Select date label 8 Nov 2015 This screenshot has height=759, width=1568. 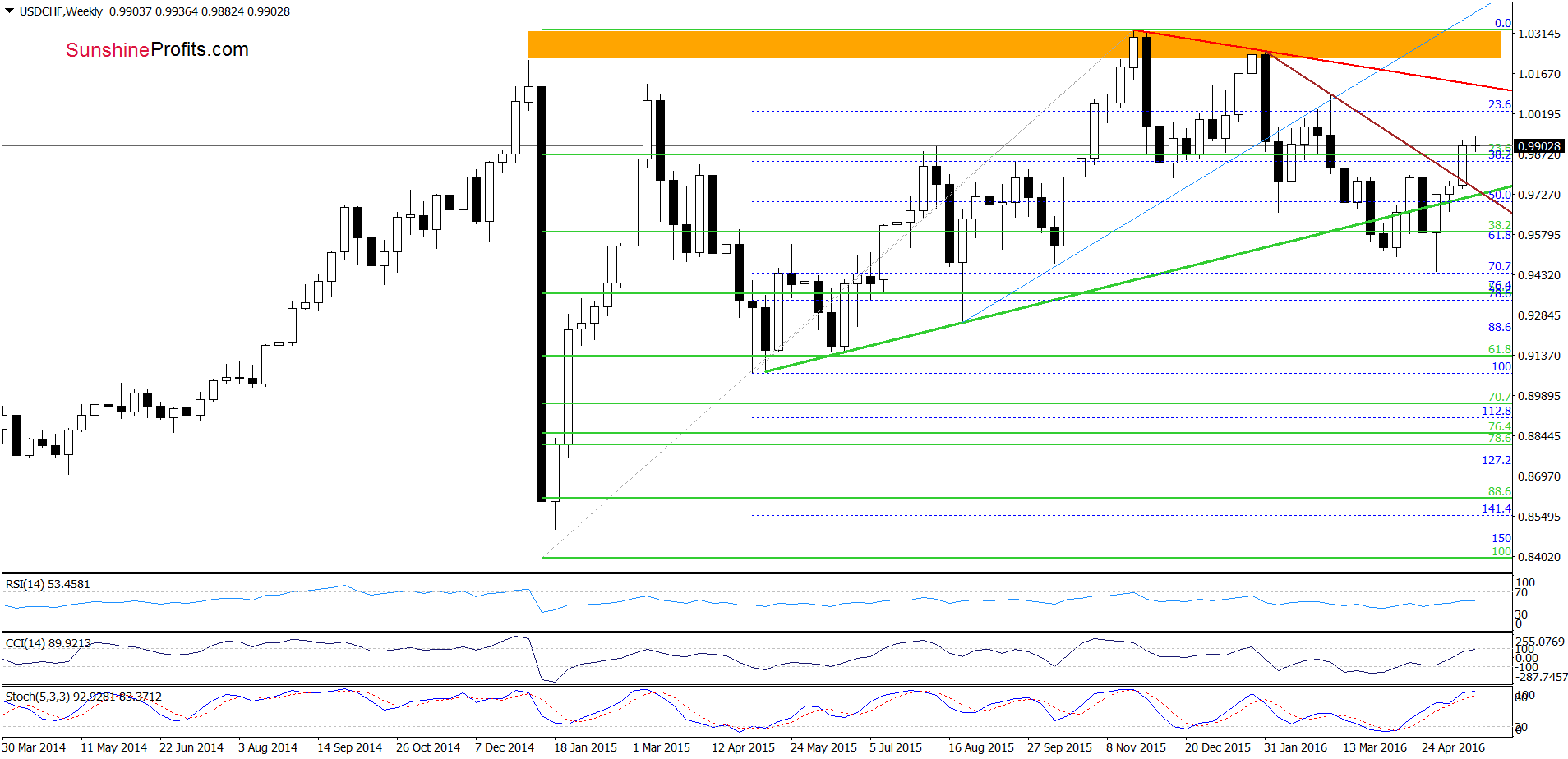point(1136,747)
